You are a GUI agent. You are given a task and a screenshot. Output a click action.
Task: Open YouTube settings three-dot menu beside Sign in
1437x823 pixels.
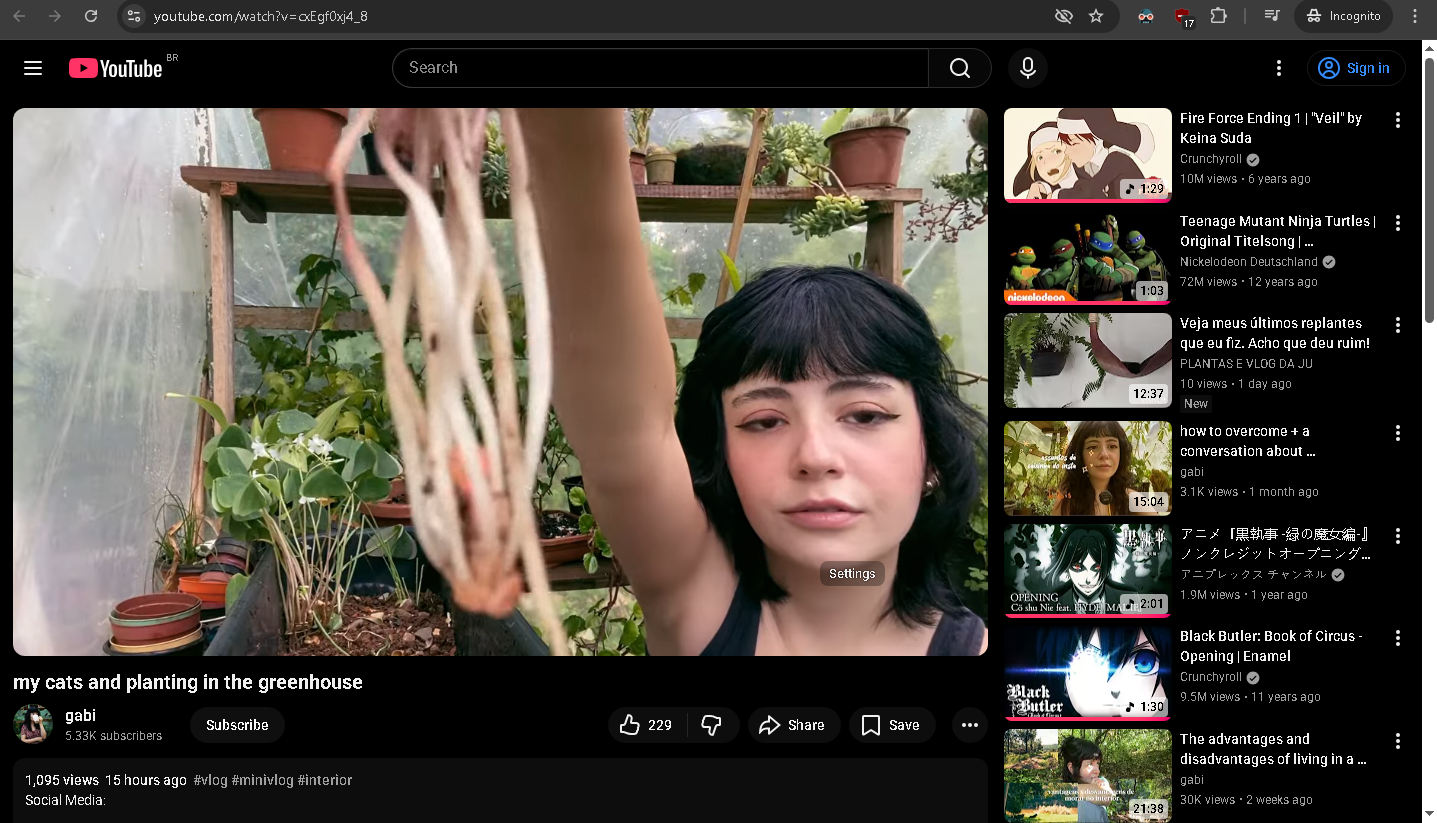point(1278,68)
